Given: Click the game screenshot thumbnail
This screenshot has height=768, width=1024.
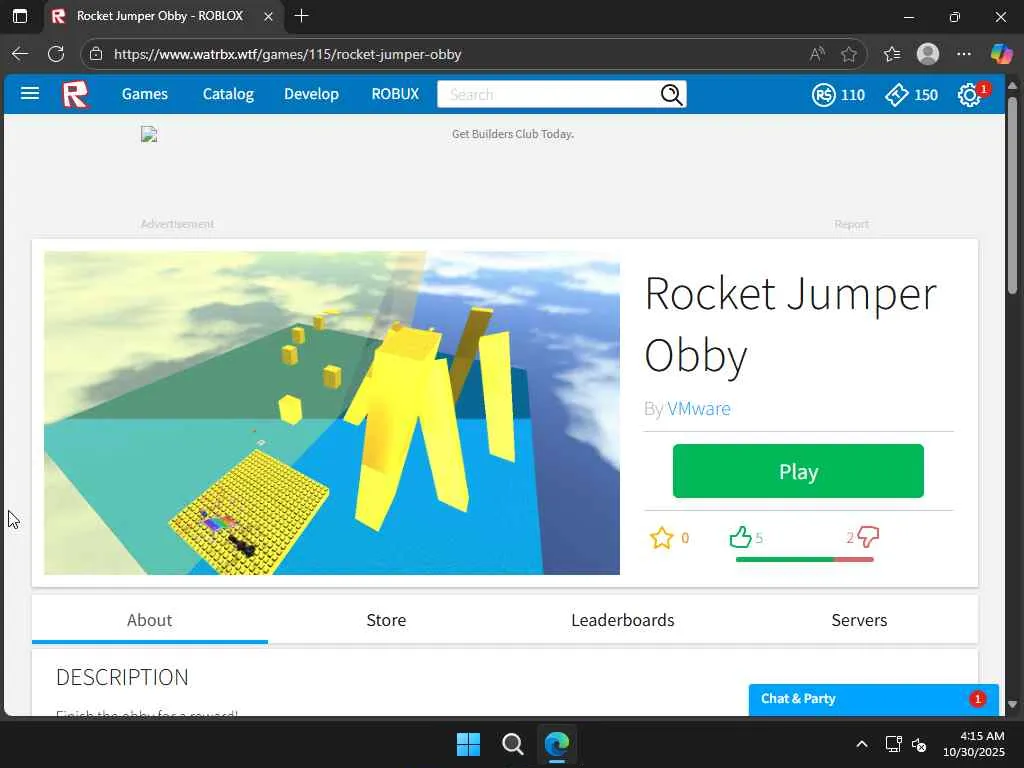Looking at the screenshot, I should [x=332, y=413].
